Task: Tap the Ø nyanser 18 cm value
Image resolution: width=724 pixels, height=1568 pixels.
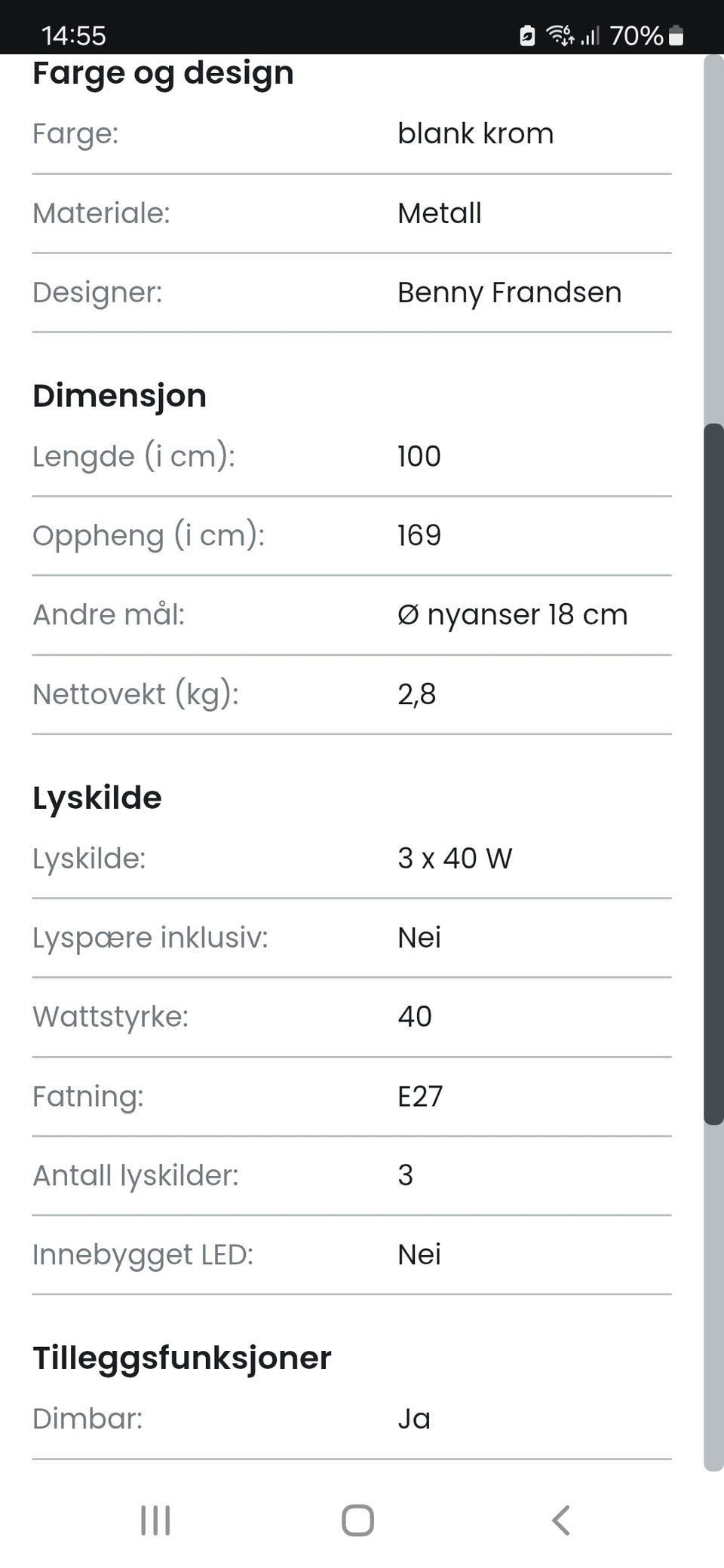Action: tap(512, 614)
